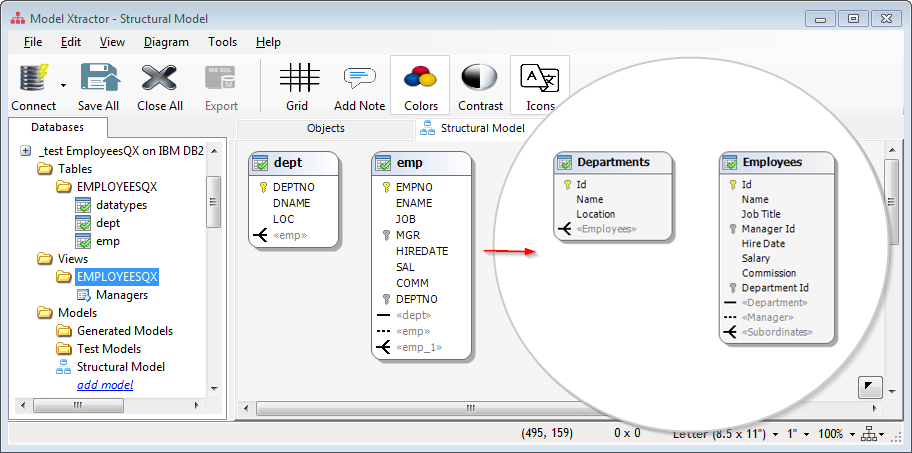Select the dept table tree item
The height and width of the screenshot is (453, 912).
click(x=108, y=223)
